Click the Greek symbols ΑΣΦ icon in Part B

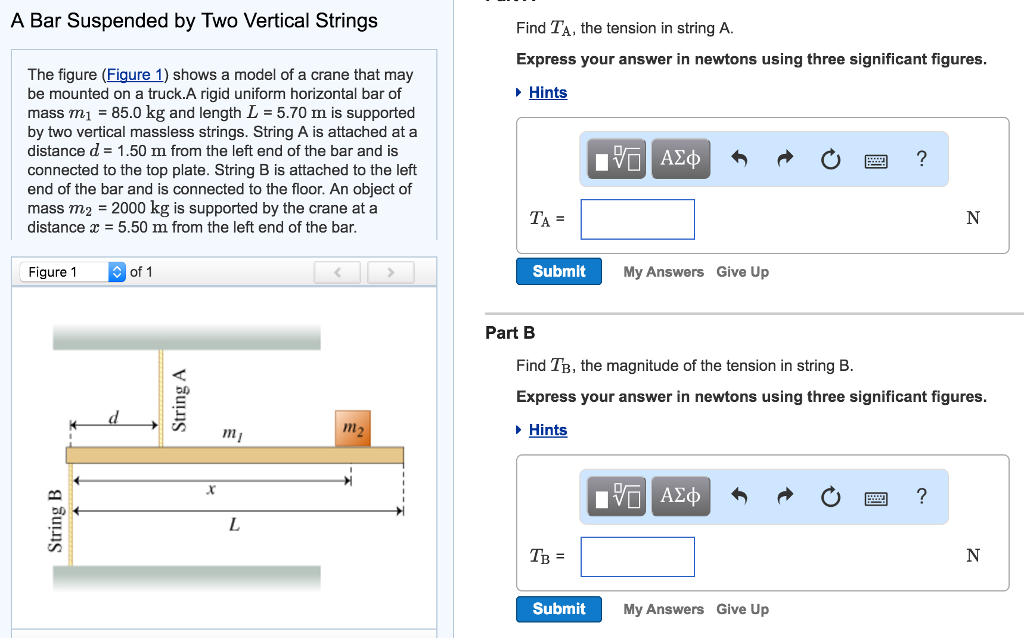point(681,496)
